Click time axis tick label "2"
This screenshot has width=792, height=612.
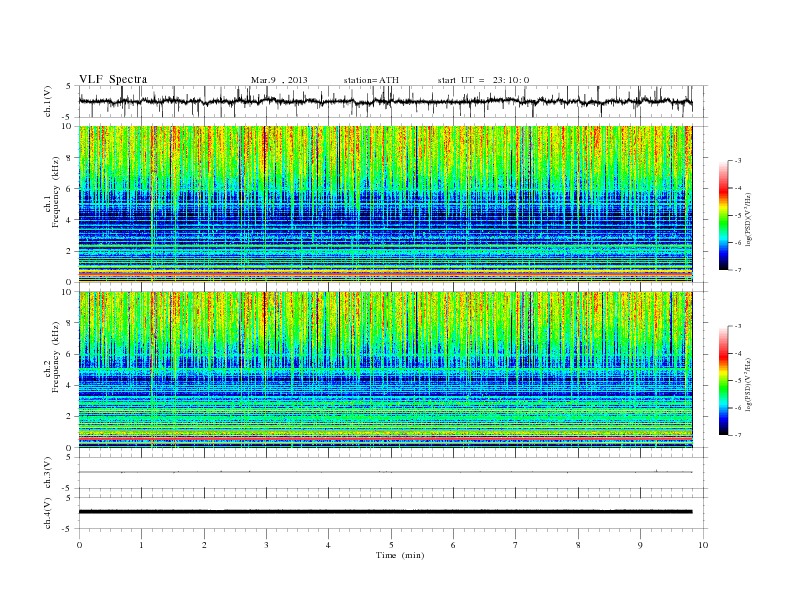tap(204, 545)
